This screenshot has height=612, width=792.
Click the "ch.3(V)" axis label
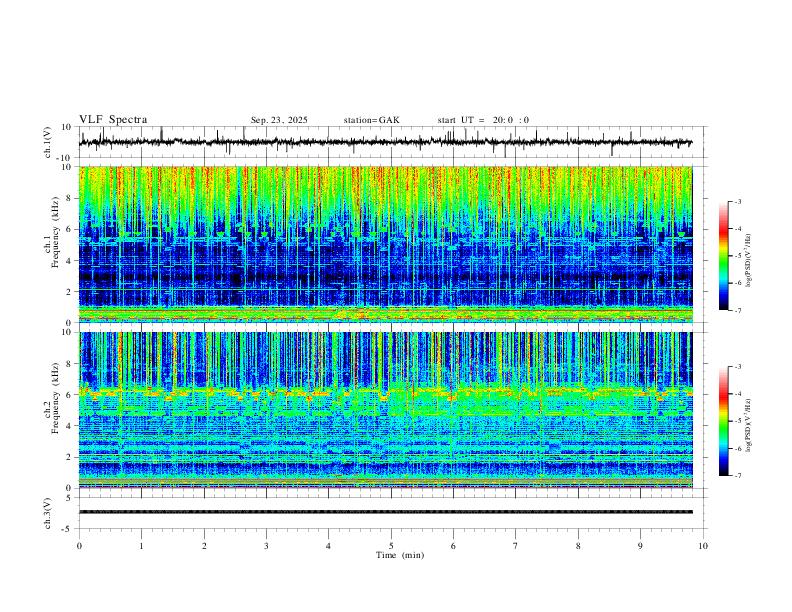tap(48, 514)
